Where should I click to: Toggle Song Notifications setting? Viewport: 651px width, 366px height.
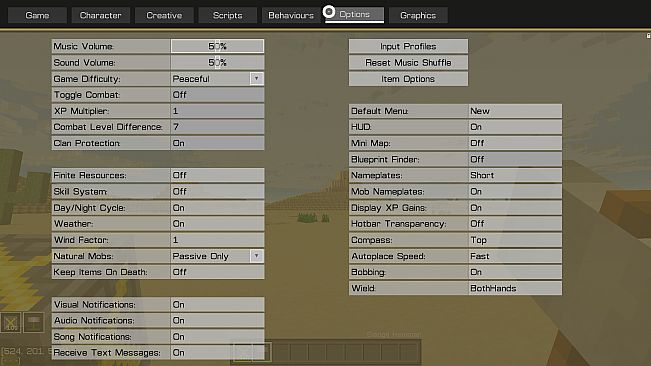pyautogui.click(x=217, y=337)
